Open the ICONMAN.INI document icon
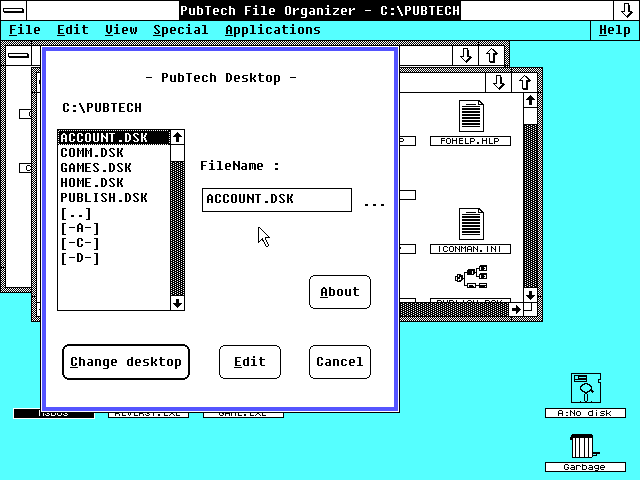The height and width of the screenshot is (480, 640). point(471,224)
